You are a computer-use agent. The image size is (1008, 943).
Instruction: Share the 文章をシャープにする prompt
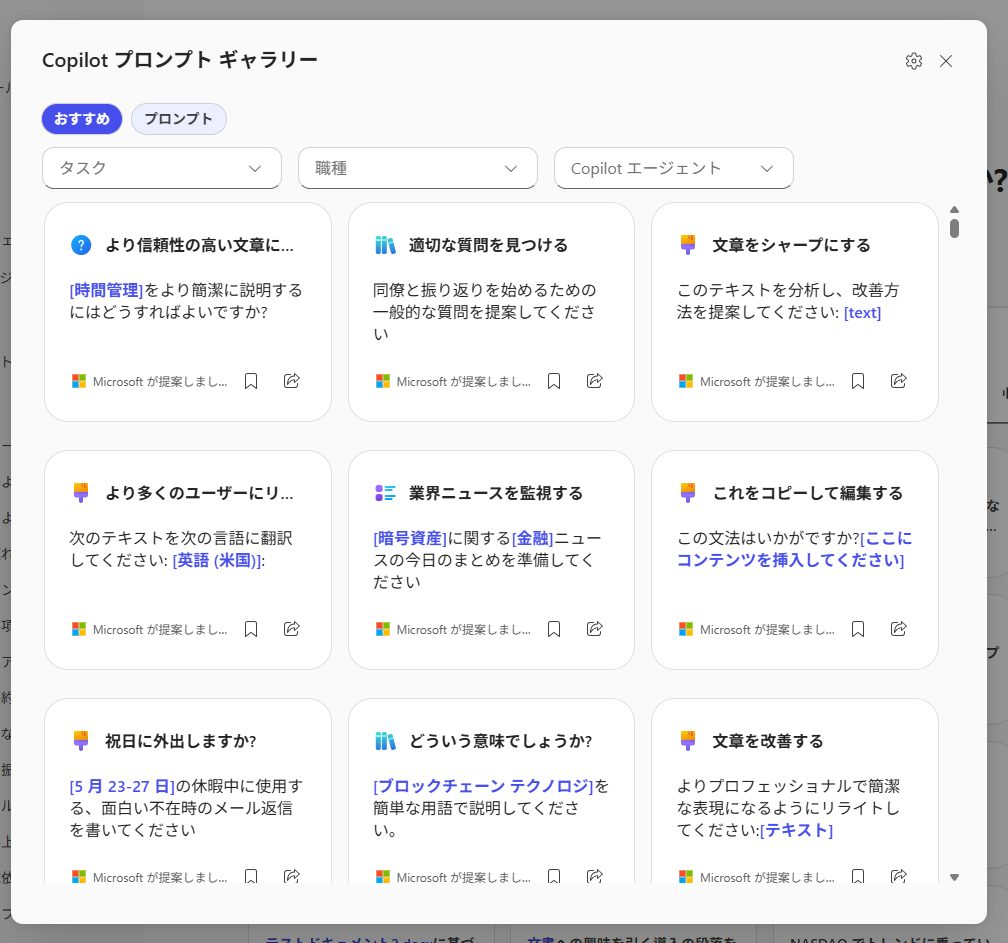[898, 381]
